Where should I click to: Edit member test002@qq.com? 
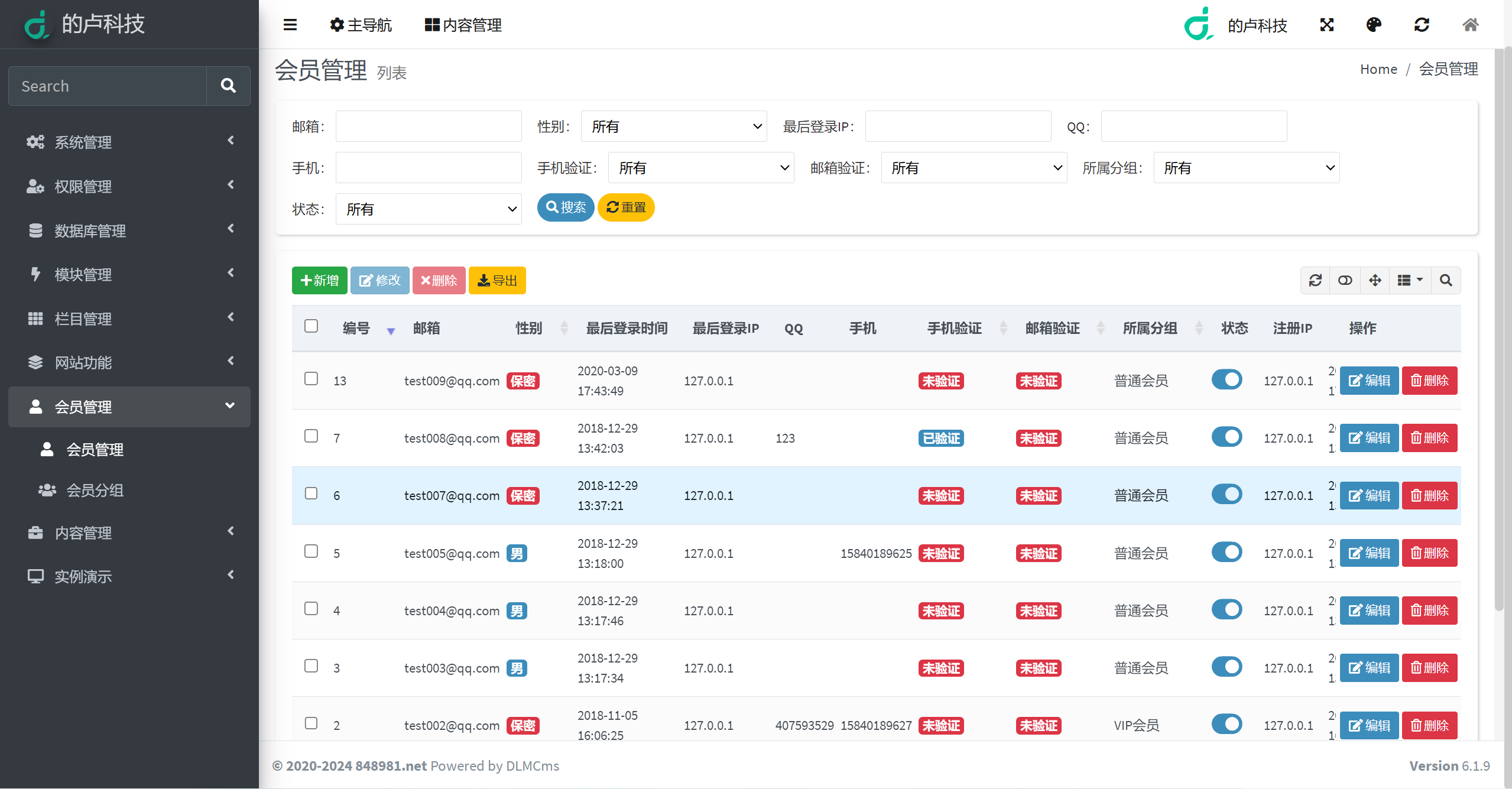1369,725
